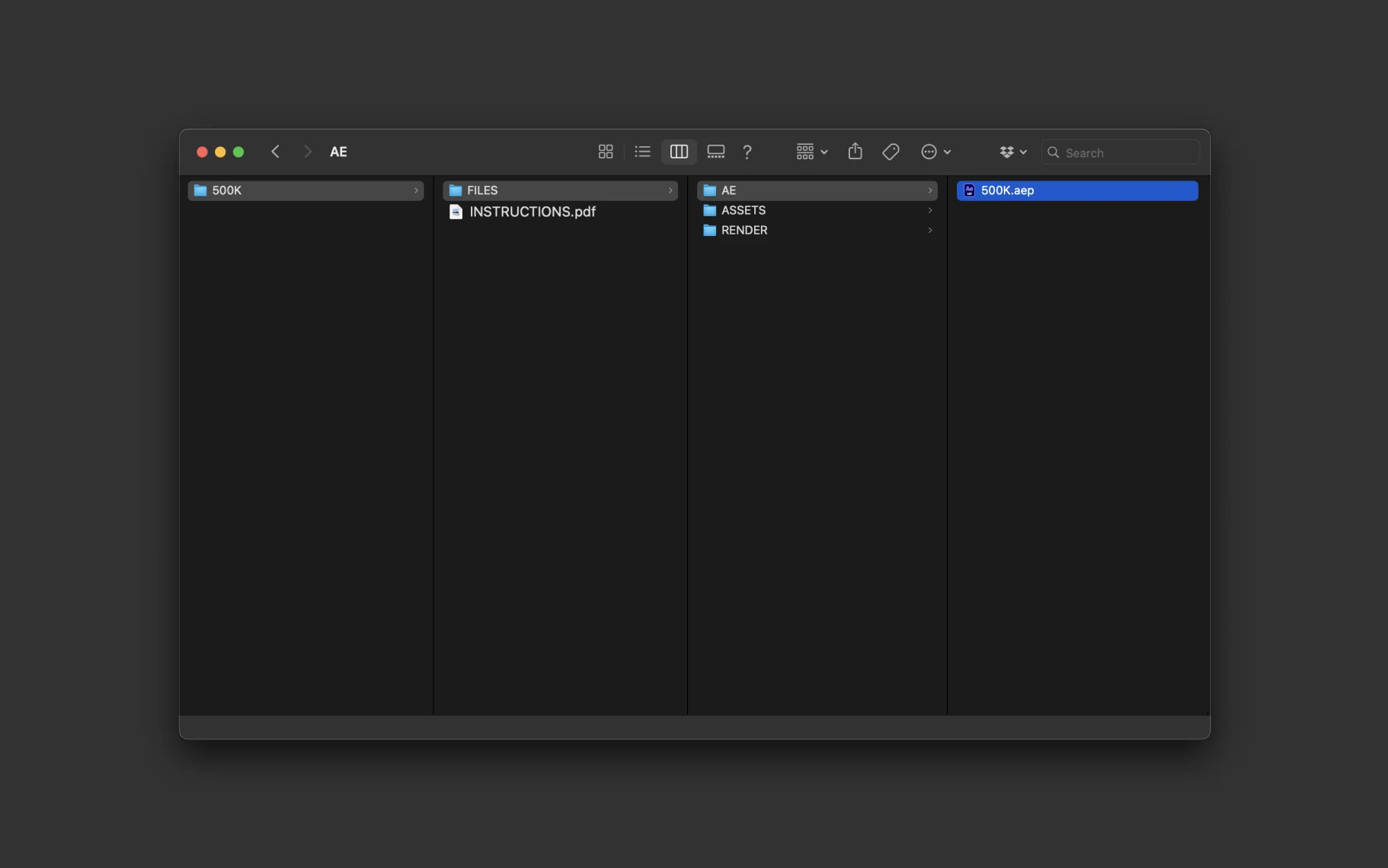The width and height of the screenshot is (1388, 868).
Task: Switch to list view
Action: [642, 152]
